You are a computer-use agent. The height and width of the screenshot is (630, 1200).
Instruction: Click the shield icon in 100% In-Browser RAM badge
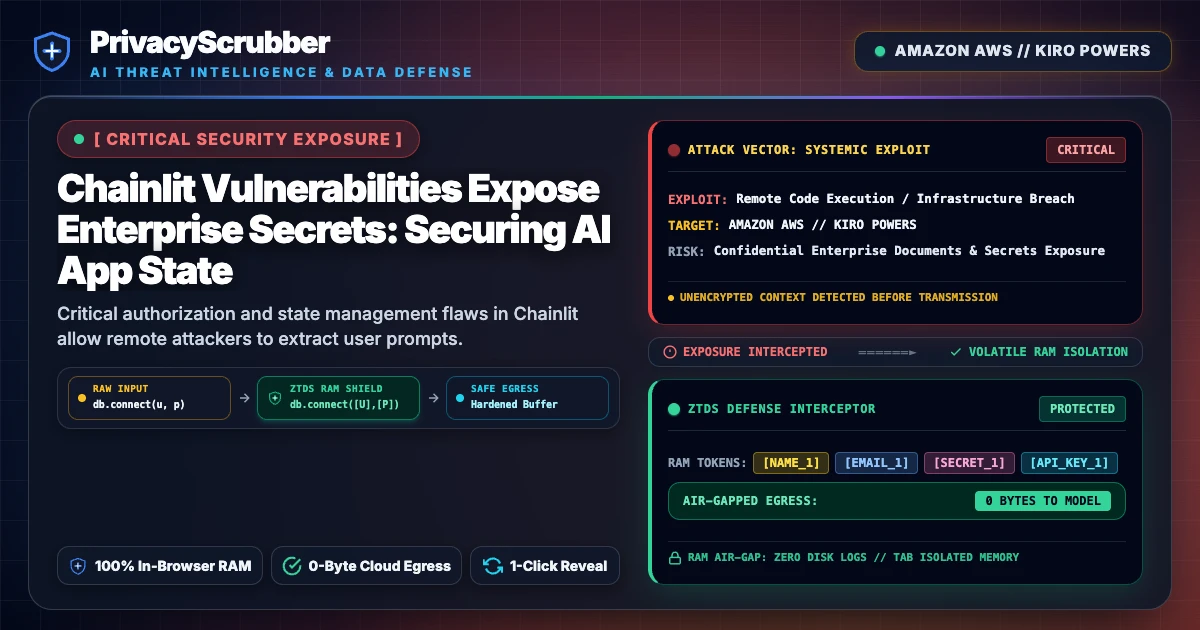pos(78,566)
